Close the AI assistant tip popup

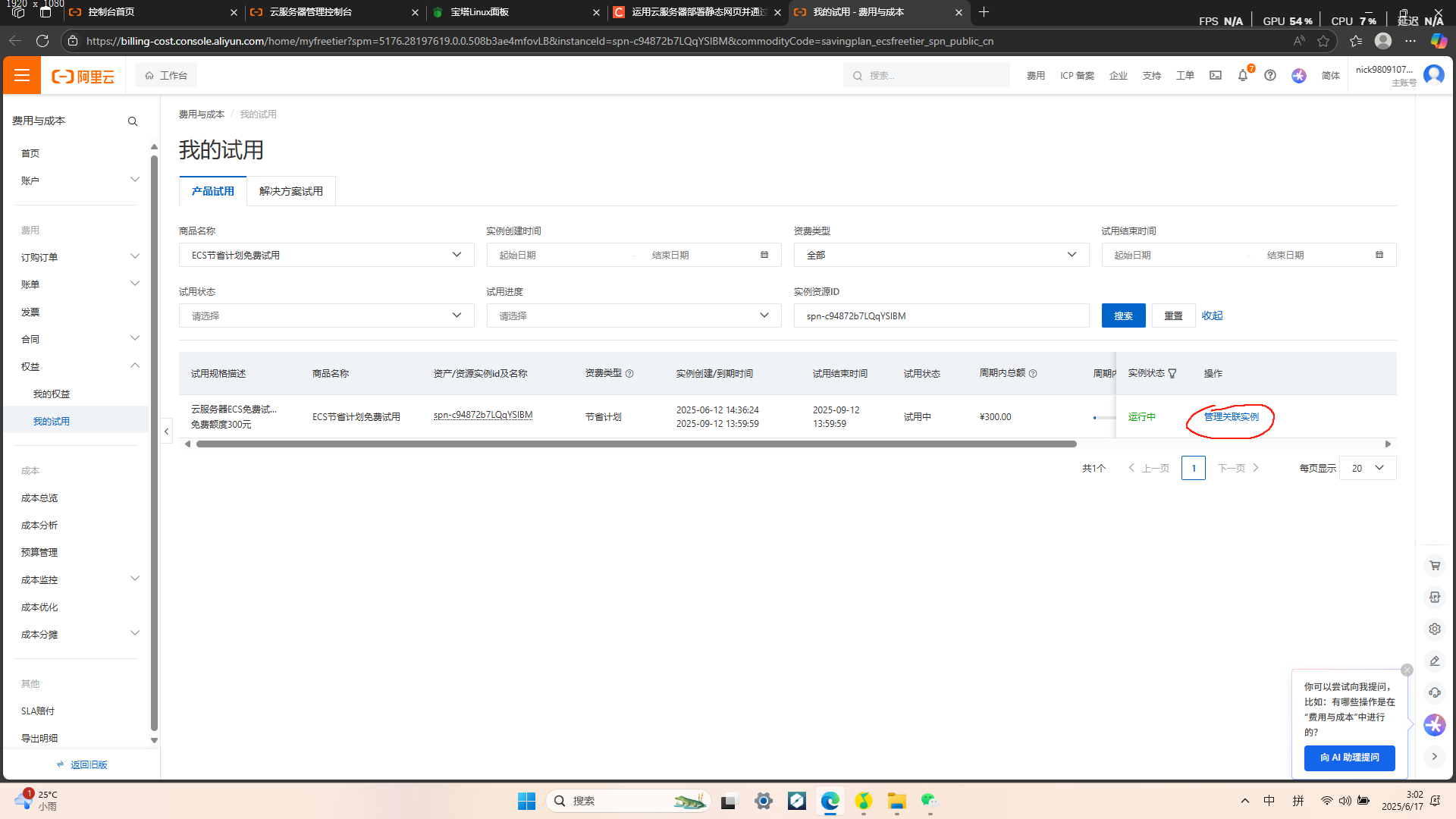point(1407,670)
